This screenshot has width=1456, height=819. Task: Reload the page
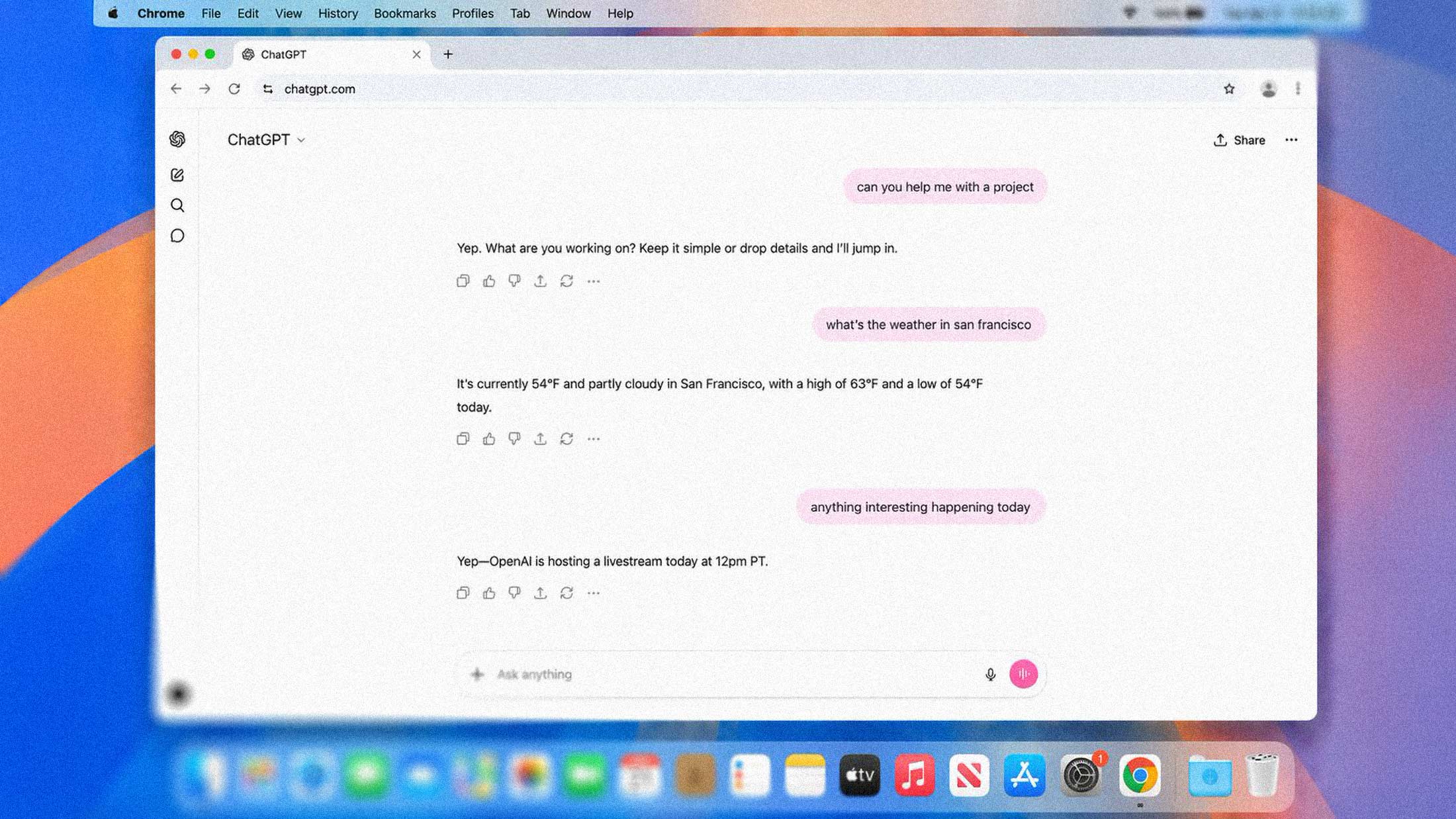click(234, 88)
